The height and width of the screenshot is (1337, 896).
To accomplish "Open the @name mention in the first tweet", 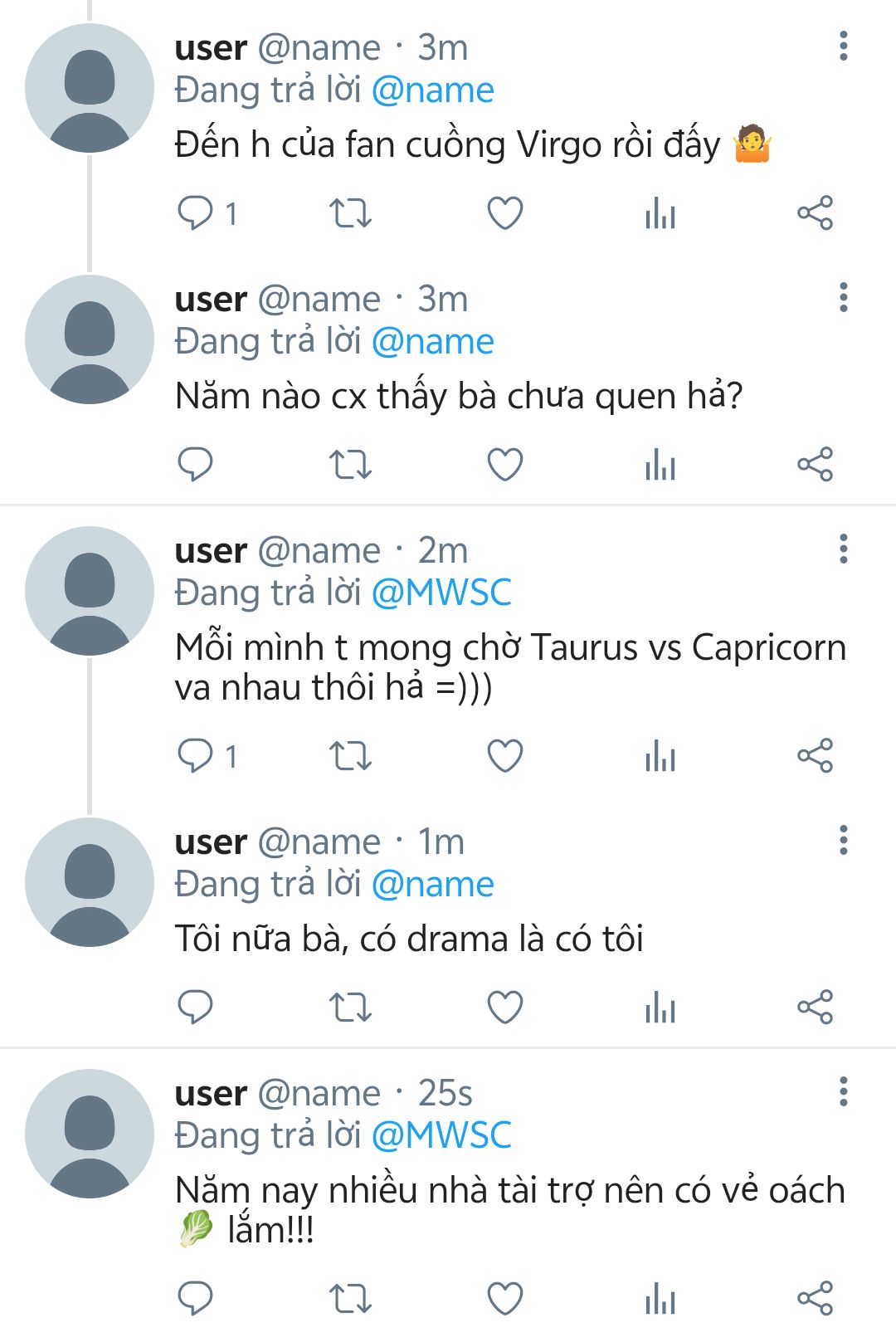I will click(x=432, y=90).
